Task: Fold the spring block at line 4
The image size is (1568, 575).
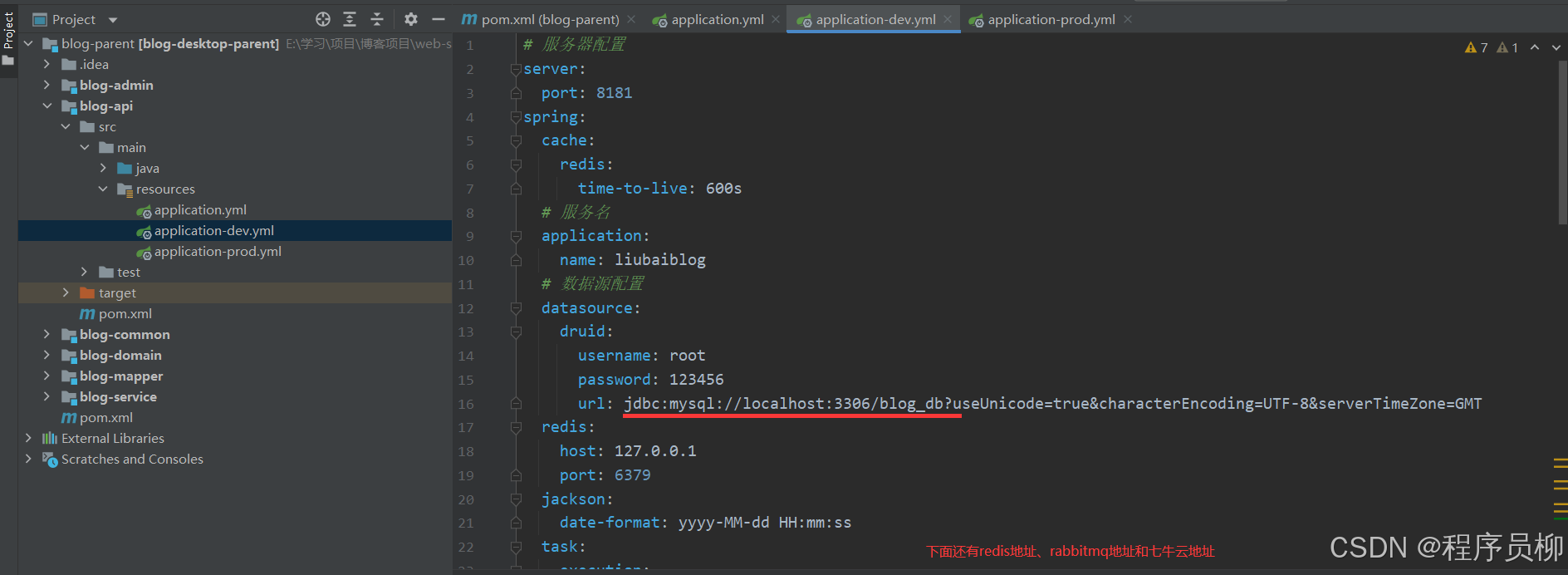Action: click(x=516, y=117)
